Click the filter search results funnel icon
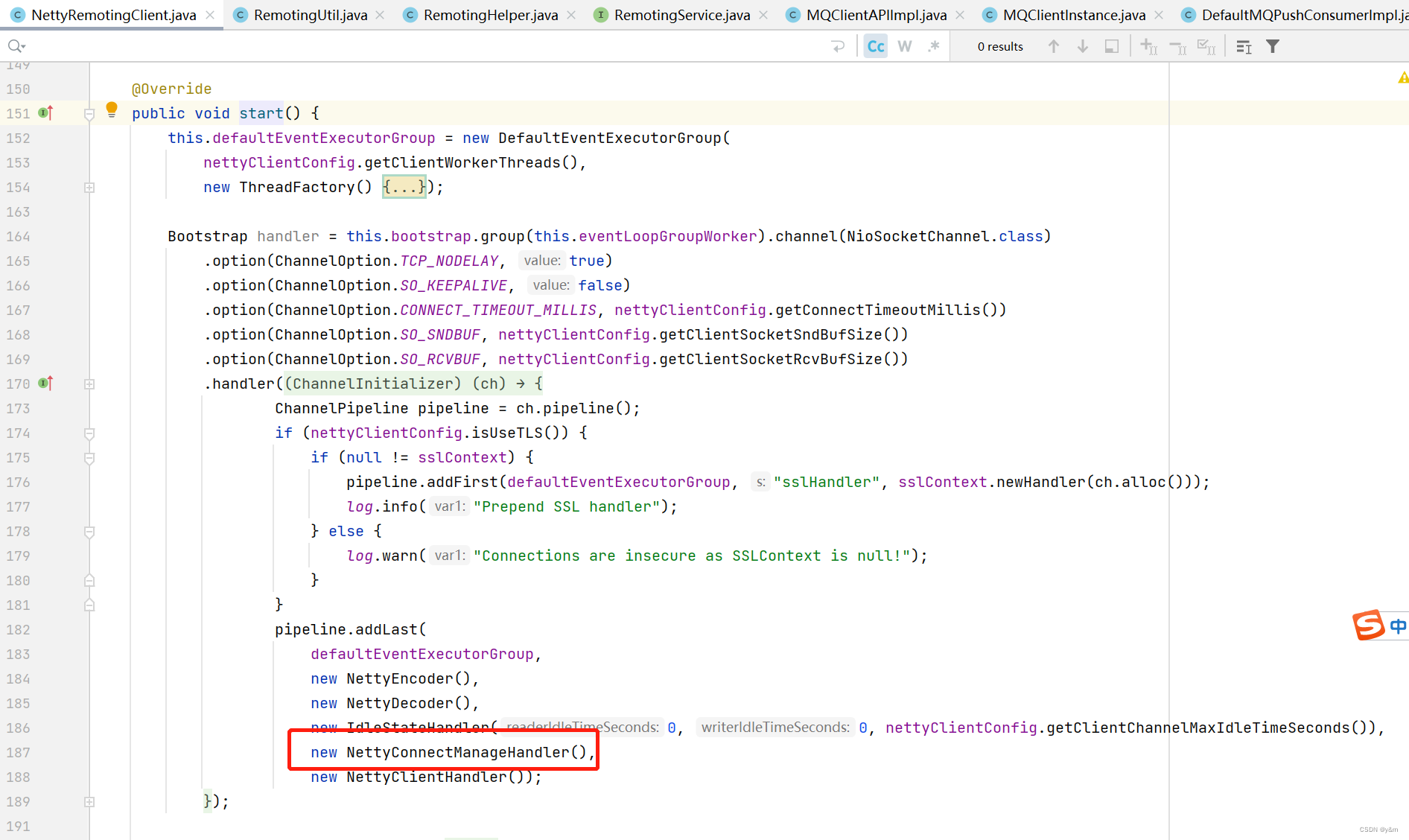The width and height of the screenshot is (1409, 840). point(1272,45)
